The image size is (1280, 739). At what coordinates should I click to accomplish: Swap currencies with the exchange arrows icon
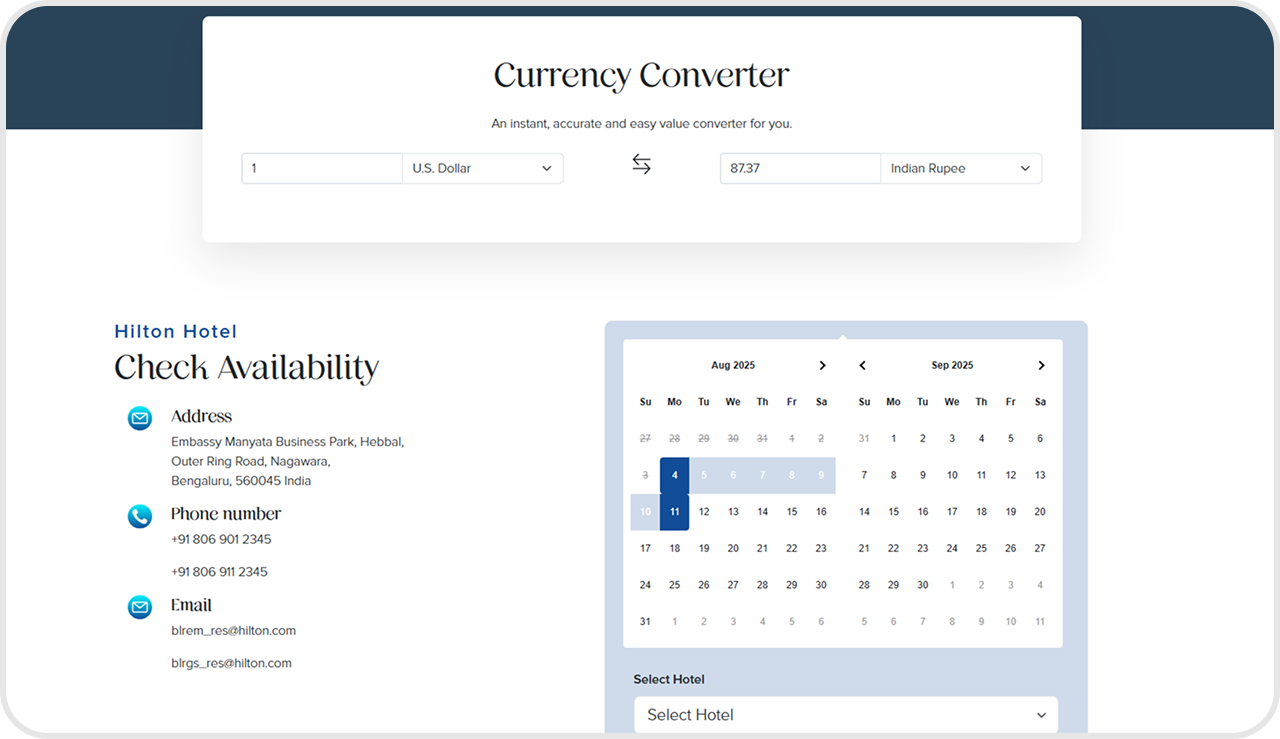(641, 164)
